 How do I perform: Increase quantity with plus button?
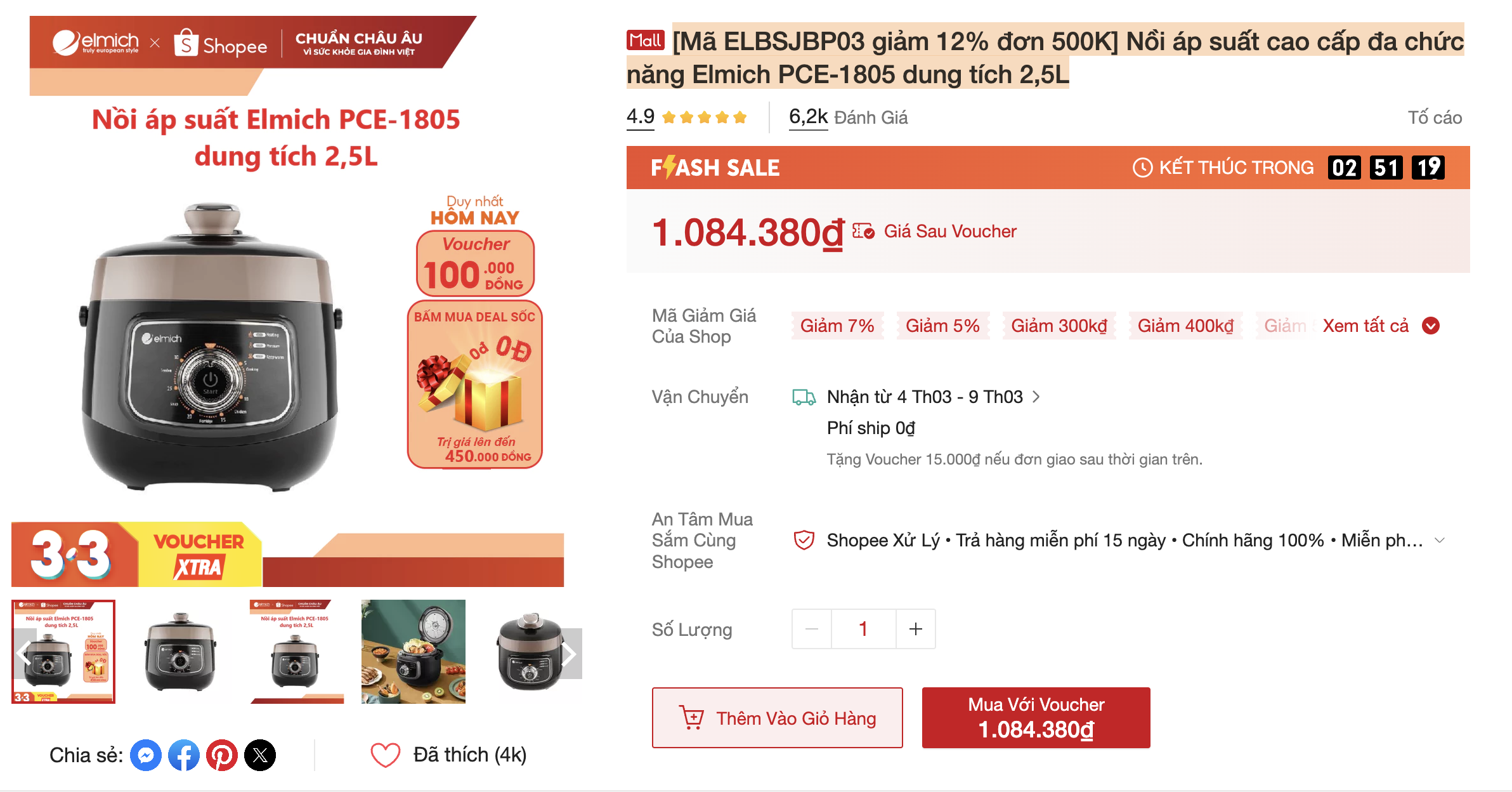coord(915,629)
